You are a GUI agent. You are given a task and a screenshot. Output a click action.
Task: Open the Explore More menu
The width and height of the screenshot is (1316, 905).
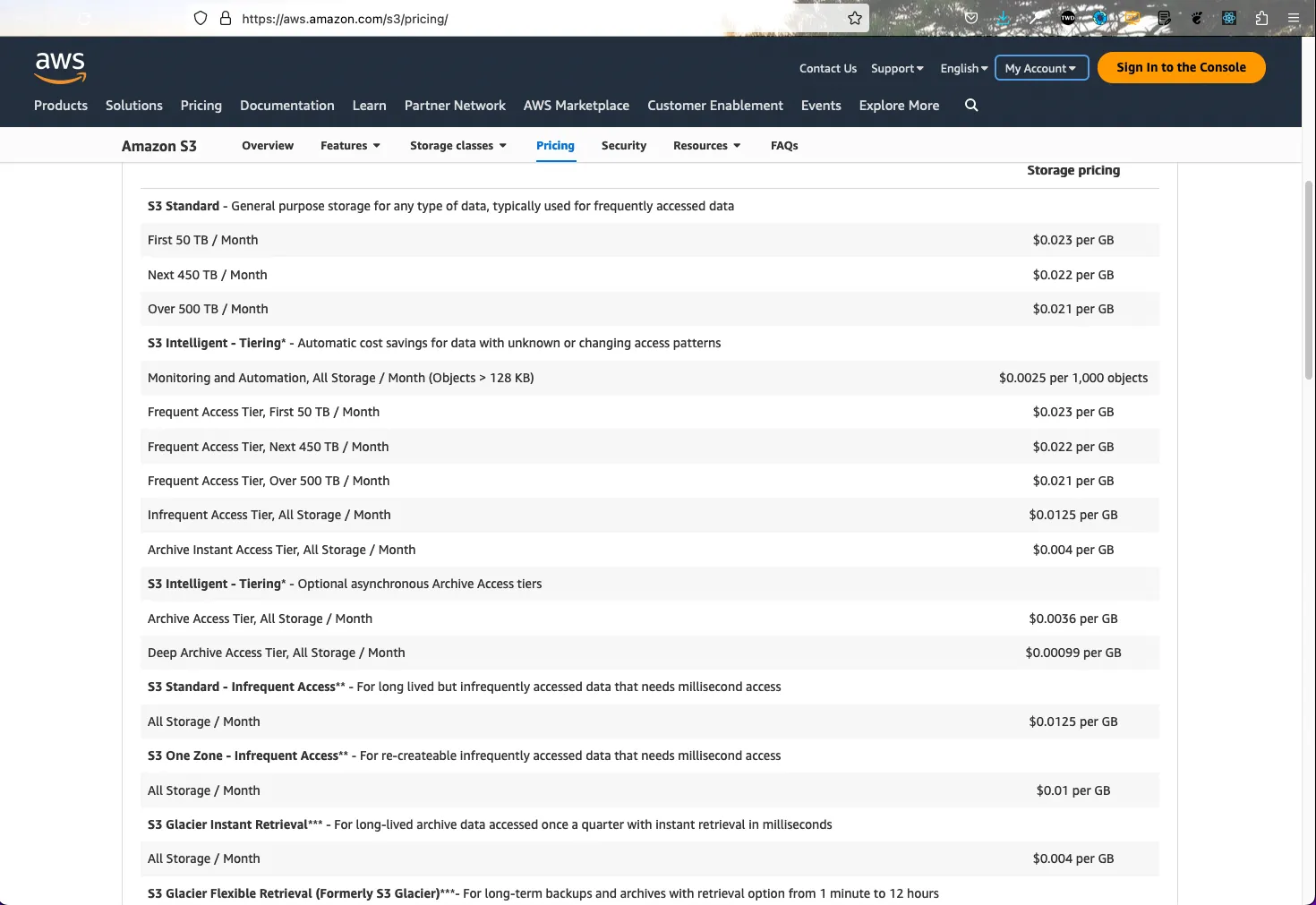[x=899, y=105]
